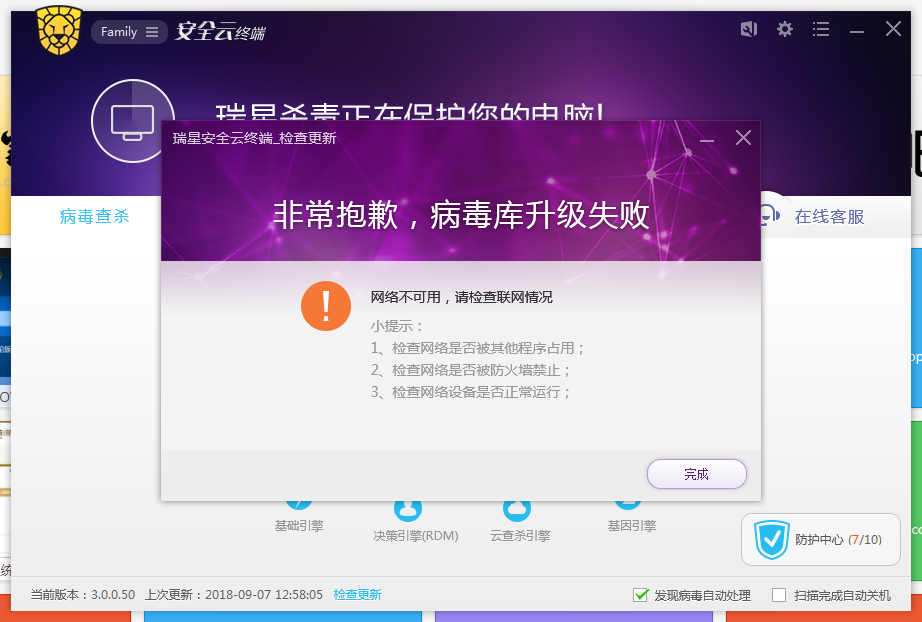Minimize the 检查更新 dialog

coord(707,141)
